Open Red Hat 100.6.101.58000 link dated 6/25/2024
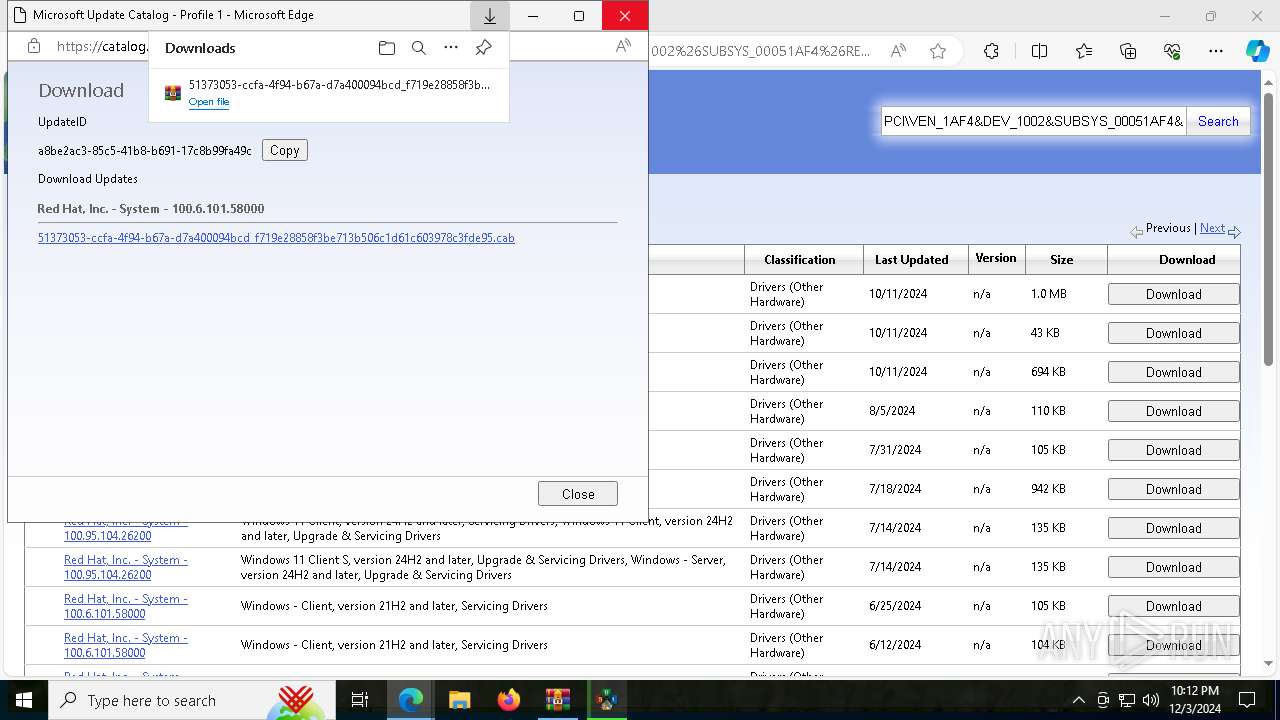 tap(126, 606)
